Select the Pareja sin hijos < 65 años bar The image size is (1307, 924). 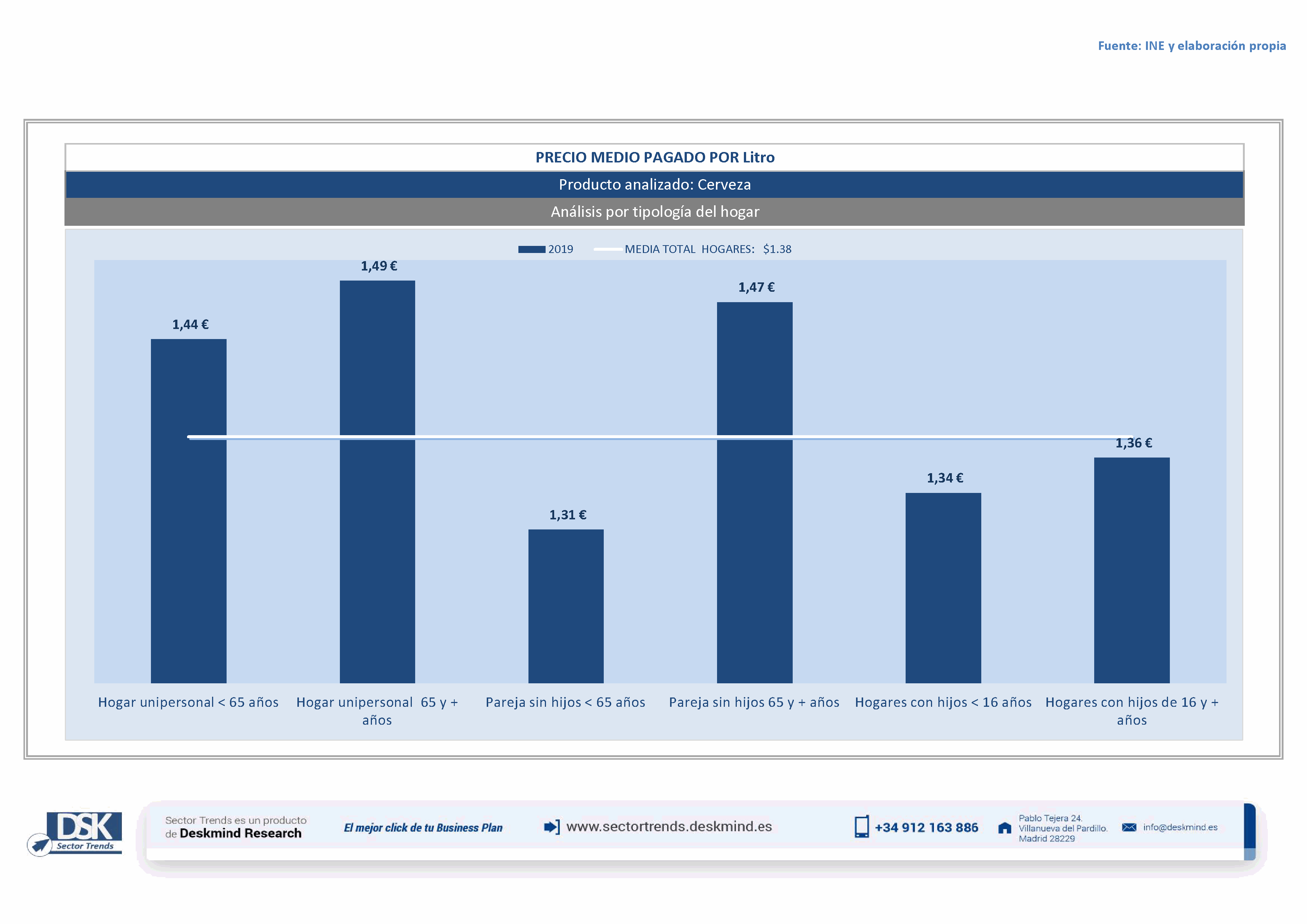566,606
